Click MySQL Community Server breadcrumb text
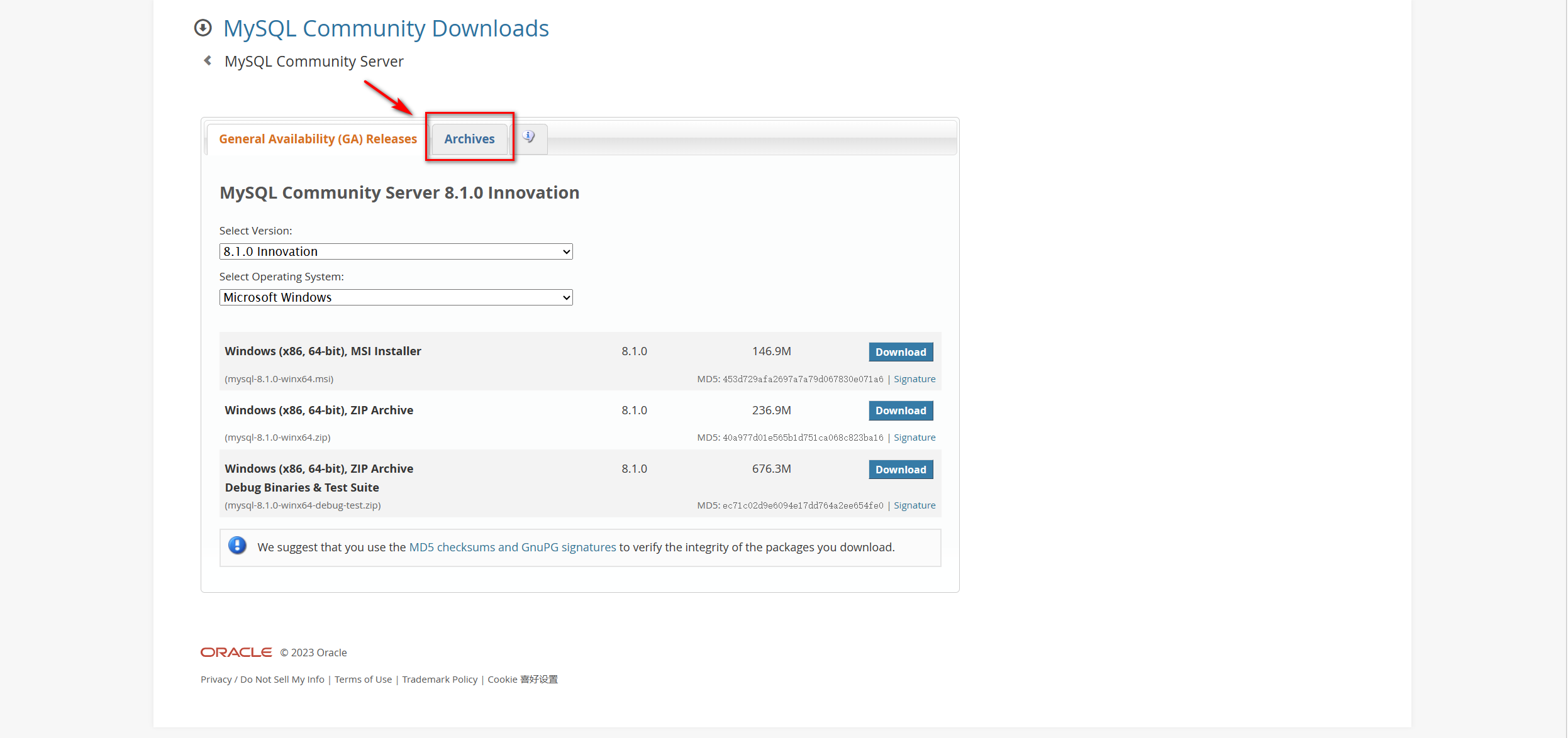Viewport: 1568px width, 738px height. click(314, 62)
